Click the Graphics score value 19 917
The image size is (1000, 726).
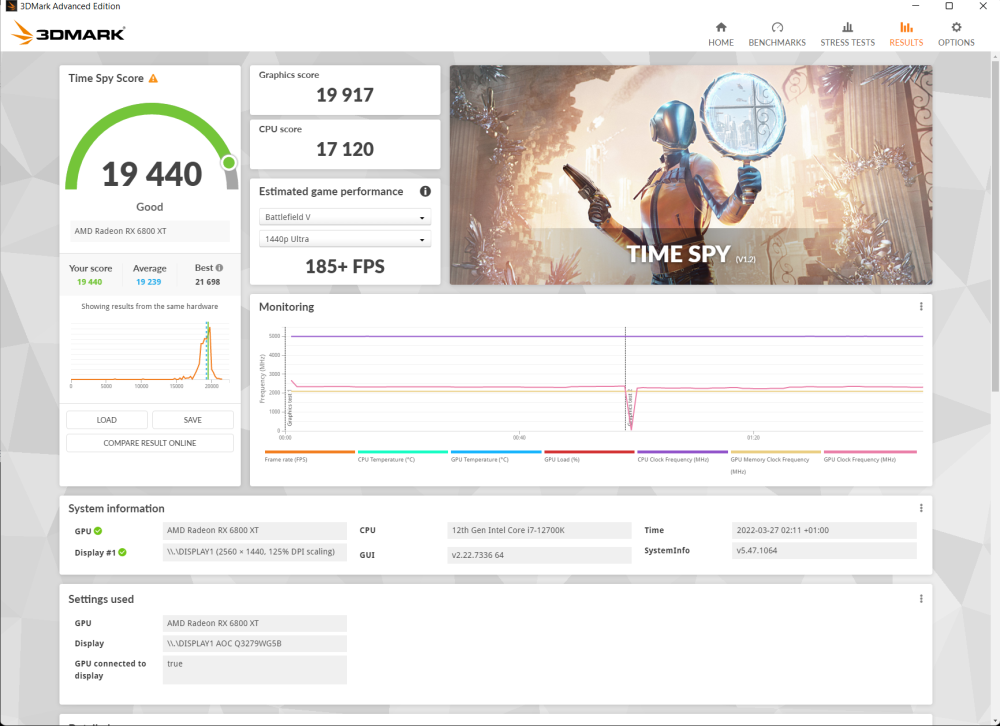click(x=345, y=95)
